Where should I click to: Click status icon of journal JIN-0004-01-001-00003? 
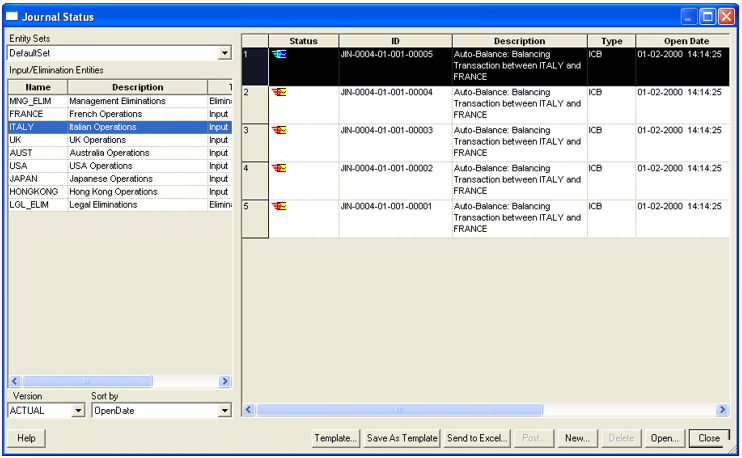[279, 130]
